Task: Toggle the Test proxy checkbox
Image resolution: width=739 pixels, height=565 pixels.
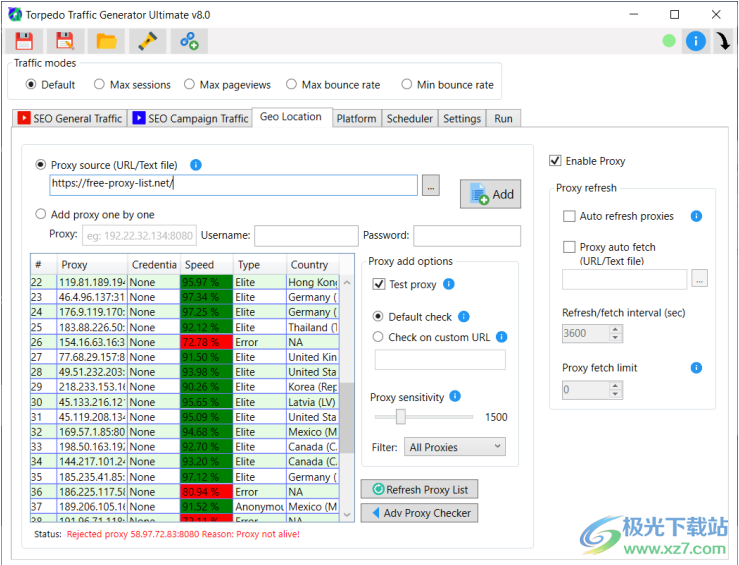Action: pos(379,284)
